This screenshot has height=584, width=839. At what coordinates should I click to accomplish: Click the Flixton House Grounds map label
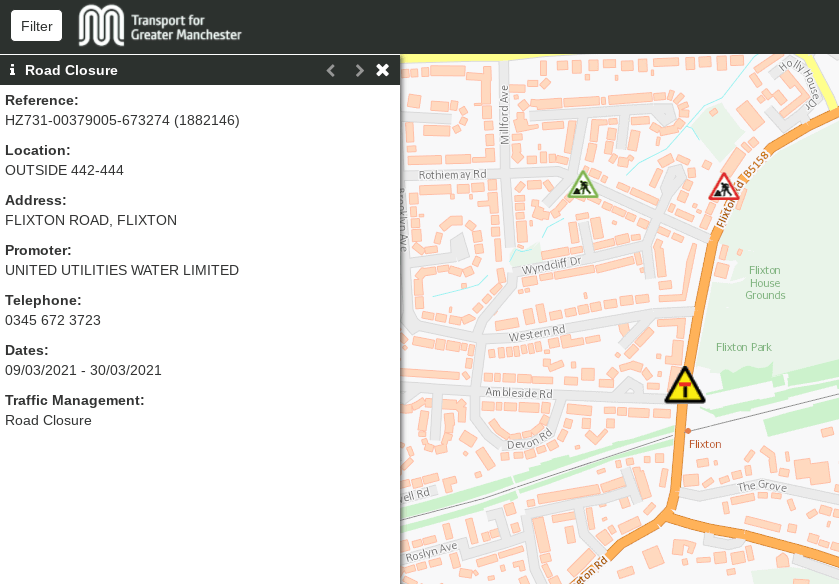(765, 282)
